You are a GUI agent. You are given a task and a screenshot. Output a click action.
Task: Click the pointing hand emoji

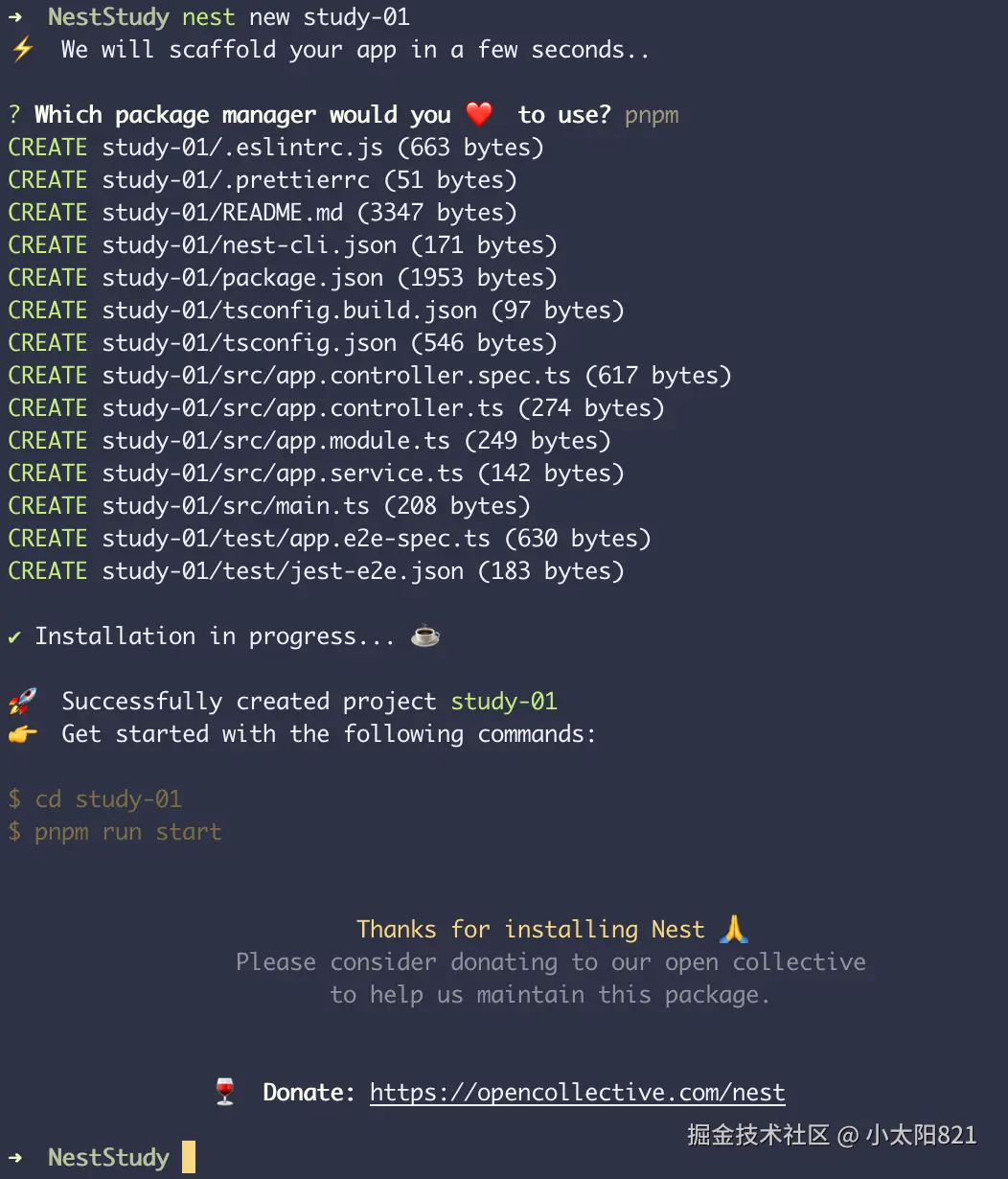(22, 734)
